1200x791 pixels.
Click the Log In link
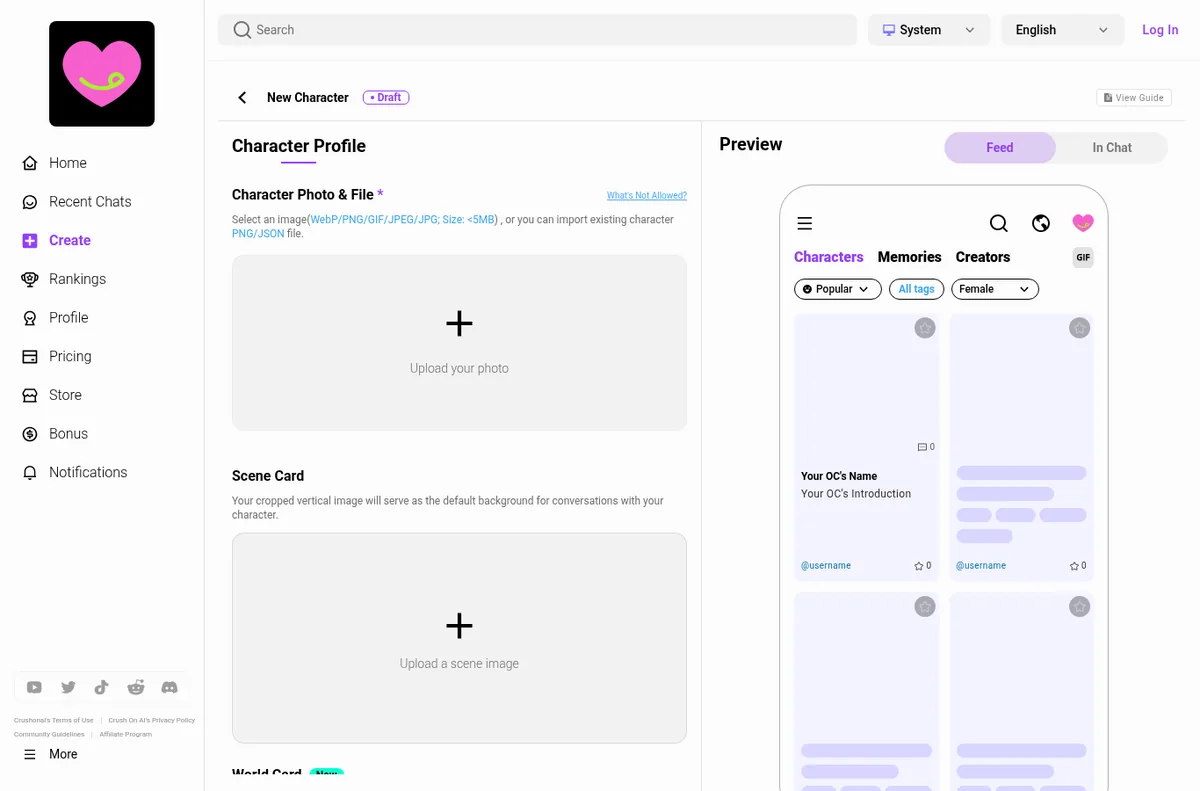(1160, 30)
